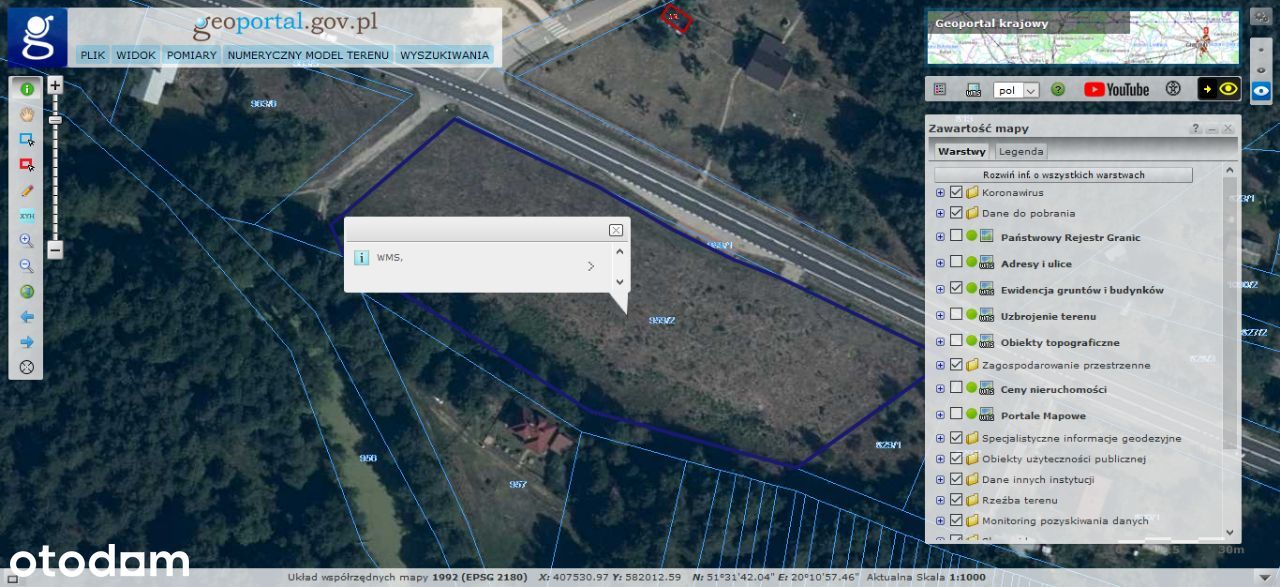This screenshot has width=1280, height=587.
Task: Activate the hand pan tool
Action: pos(27,114)
